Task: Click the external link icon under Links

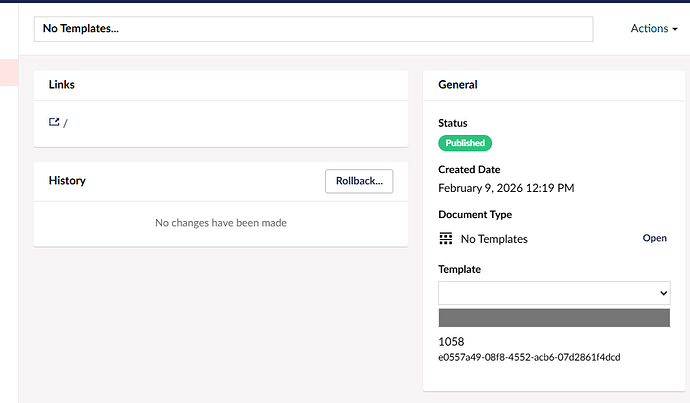Action: click(54, 122)
